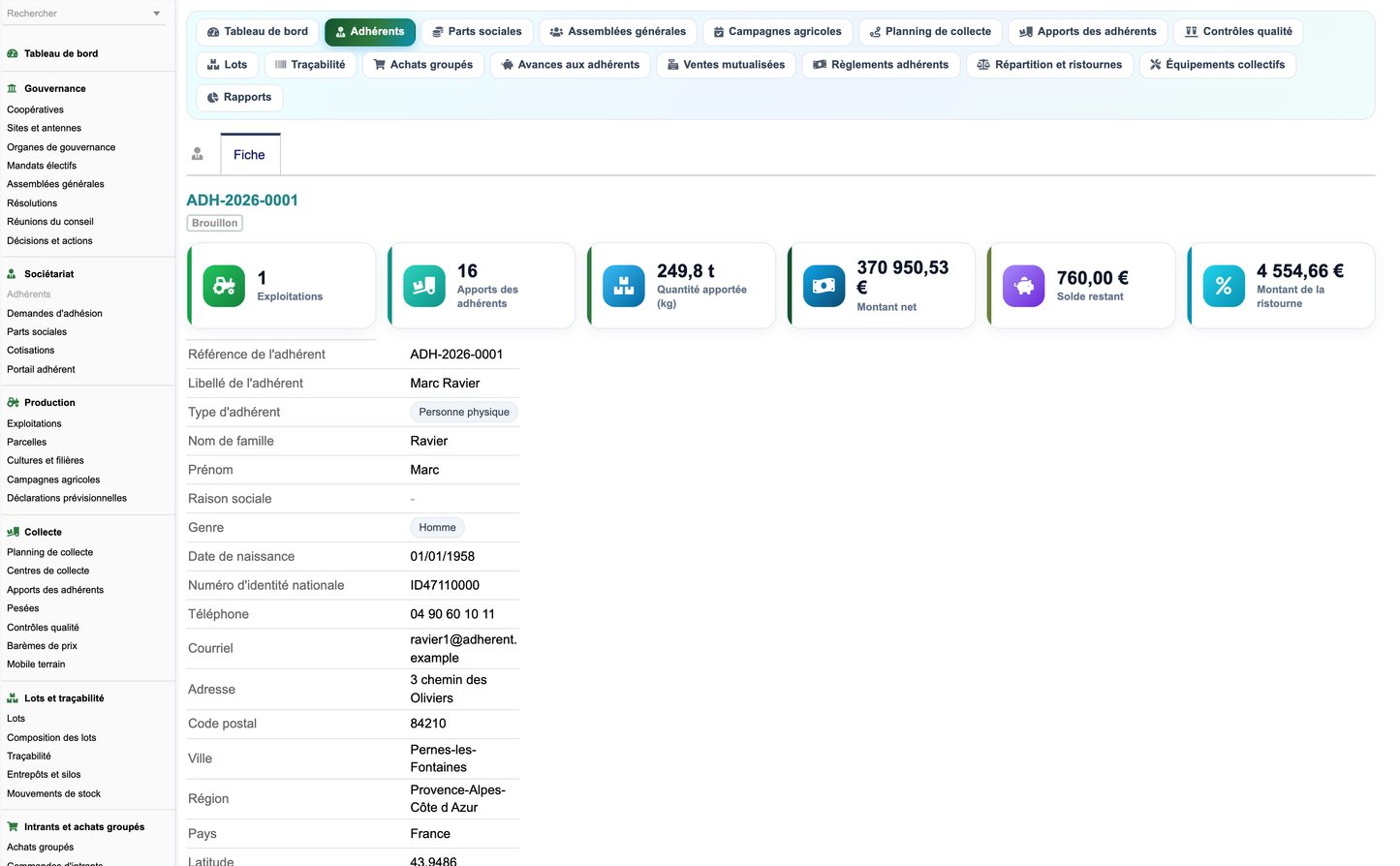Open Ventes mutualisées top tab

pyautogui.click(x=727, y=65)
